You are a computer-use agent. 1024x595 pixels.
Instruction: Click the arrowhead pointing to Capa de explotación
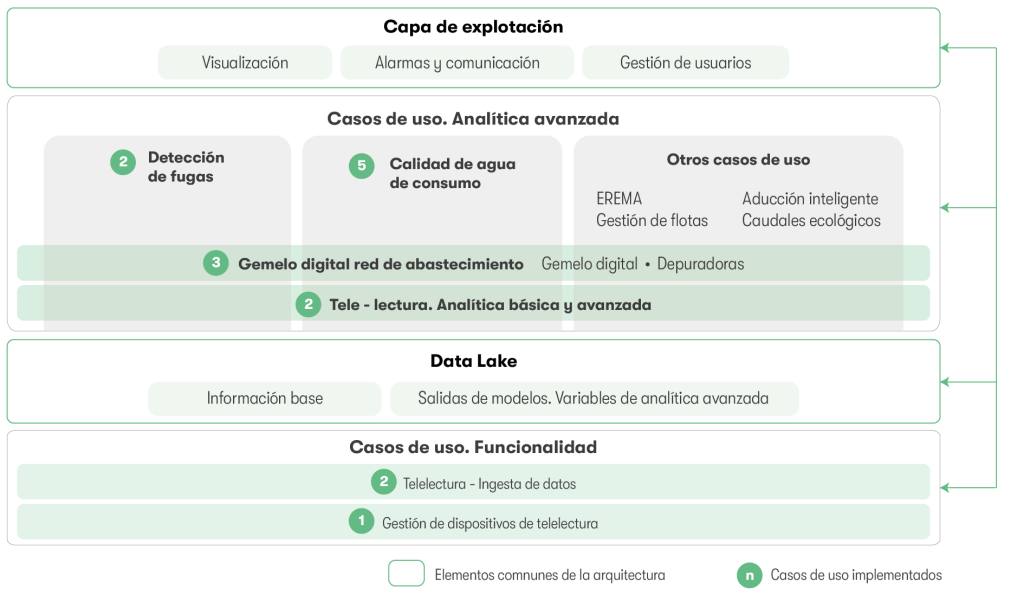click(945, 48)
